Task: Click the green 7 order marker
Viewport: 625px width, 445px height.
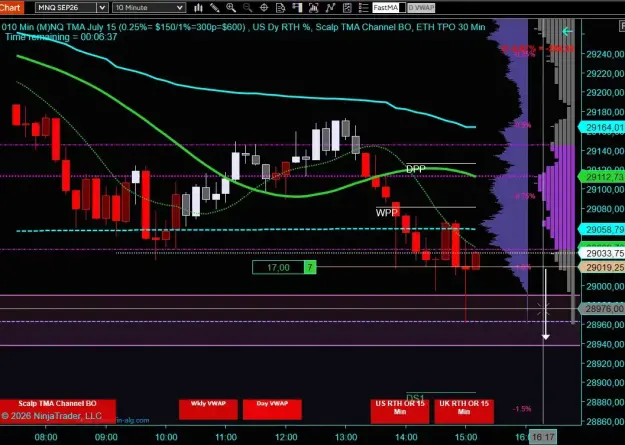Action: (x=310, y=267)
